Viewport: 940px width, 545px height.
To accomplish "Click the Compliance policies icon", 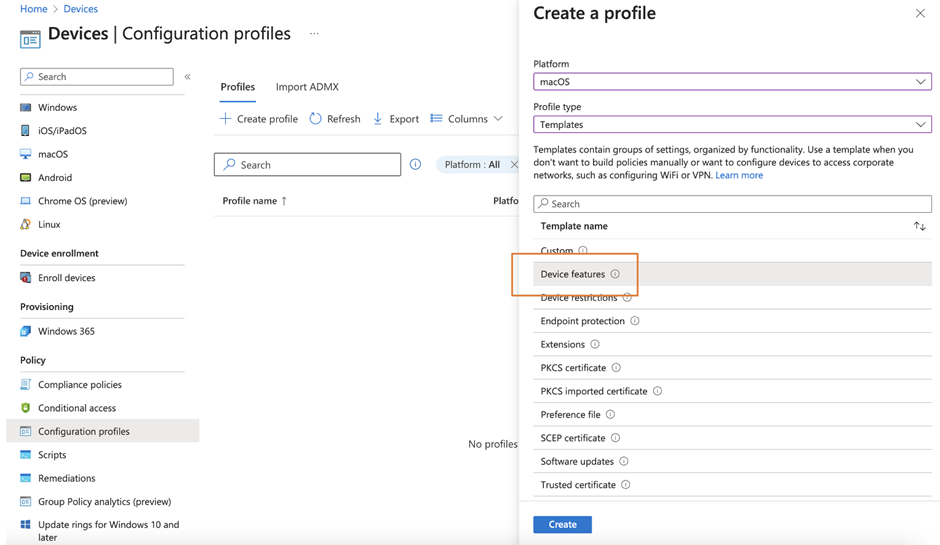I will pyautogui.click(x=25, y=384).
